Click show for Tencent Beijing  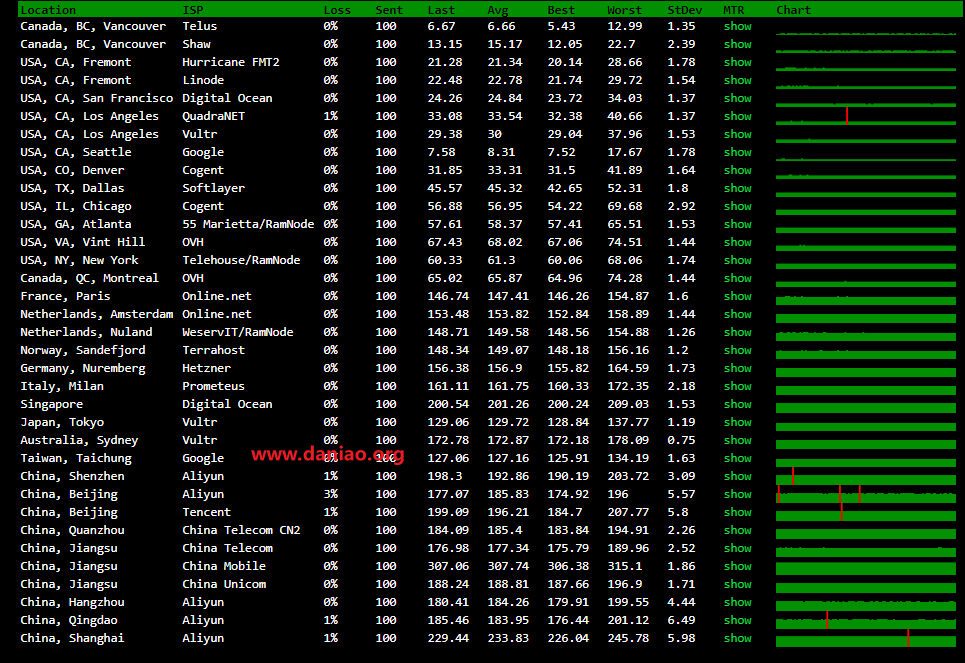737,512
